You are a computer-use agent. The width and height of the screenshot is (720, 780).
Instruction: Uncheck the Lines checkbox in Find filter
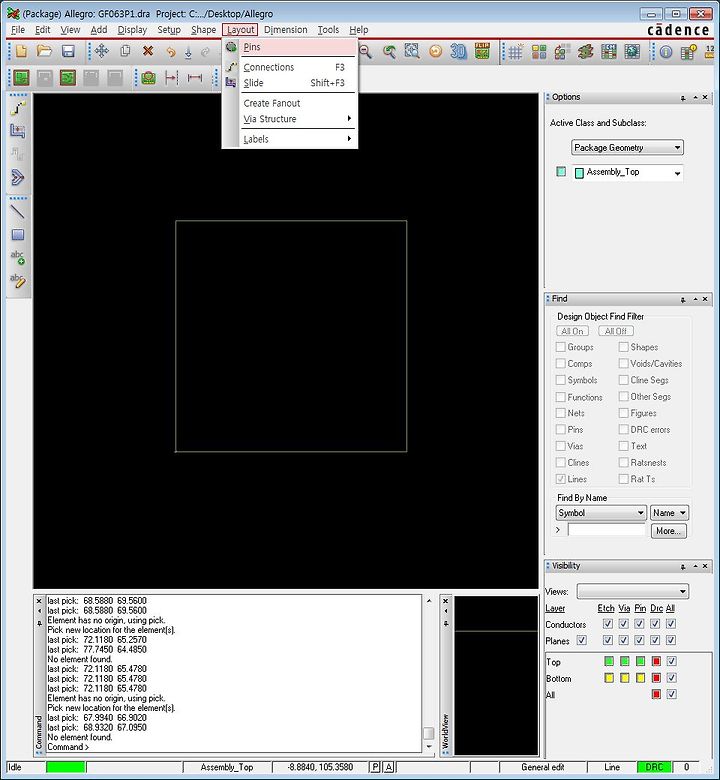coord(561,479)
